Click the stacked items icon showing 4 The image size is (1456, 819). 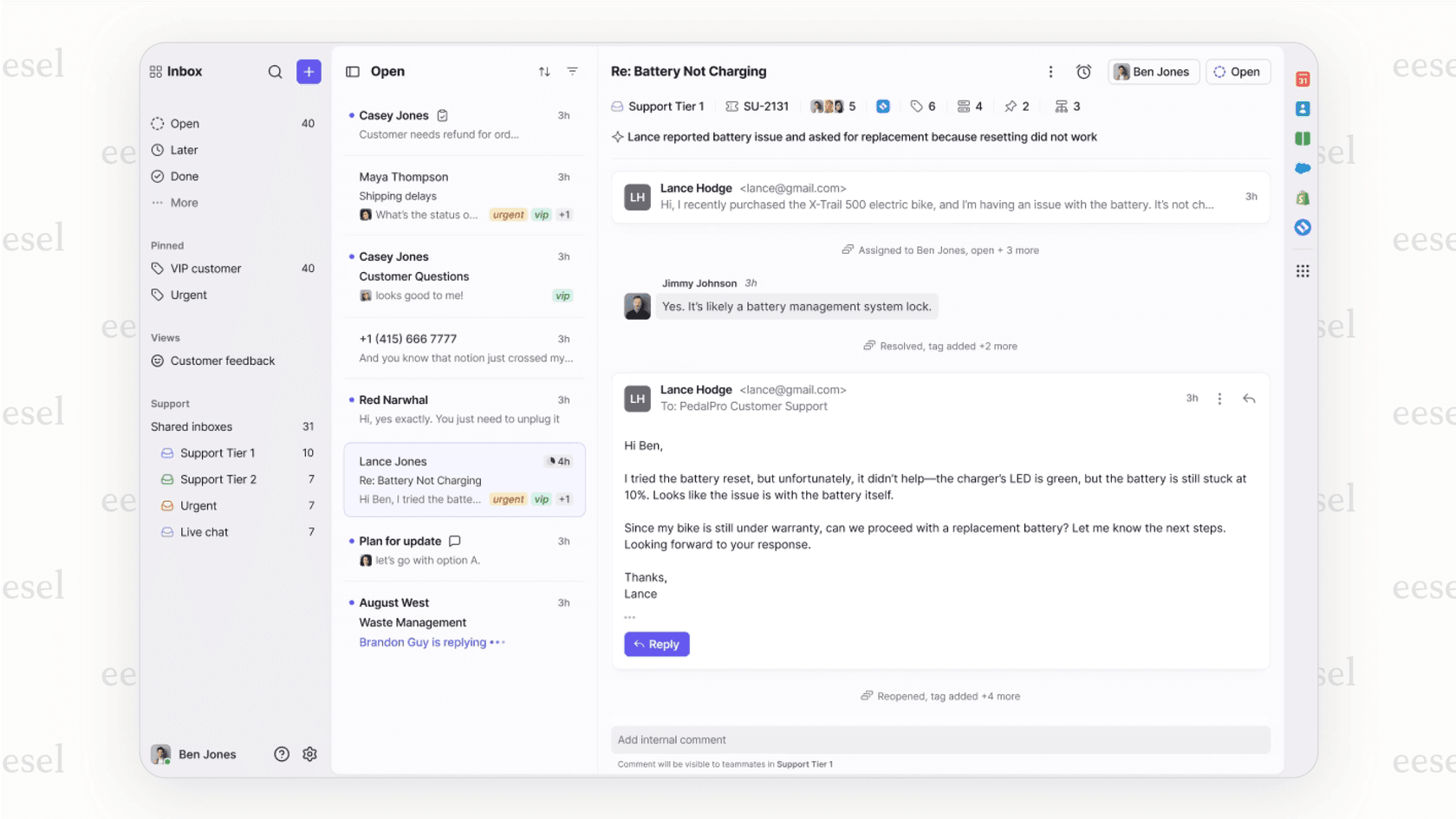coord(970,107)
